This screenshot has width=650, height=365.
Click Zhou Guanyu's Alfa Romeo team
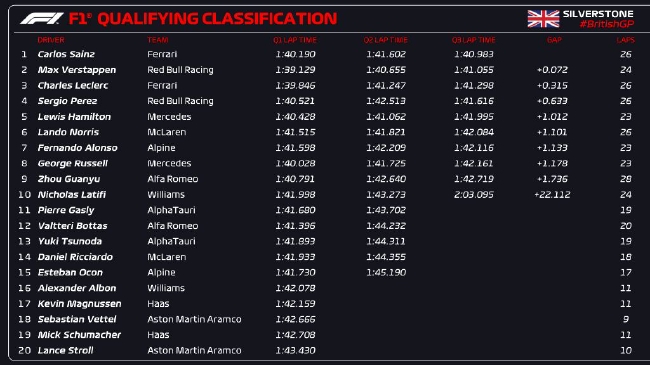[x=172, y=179]
